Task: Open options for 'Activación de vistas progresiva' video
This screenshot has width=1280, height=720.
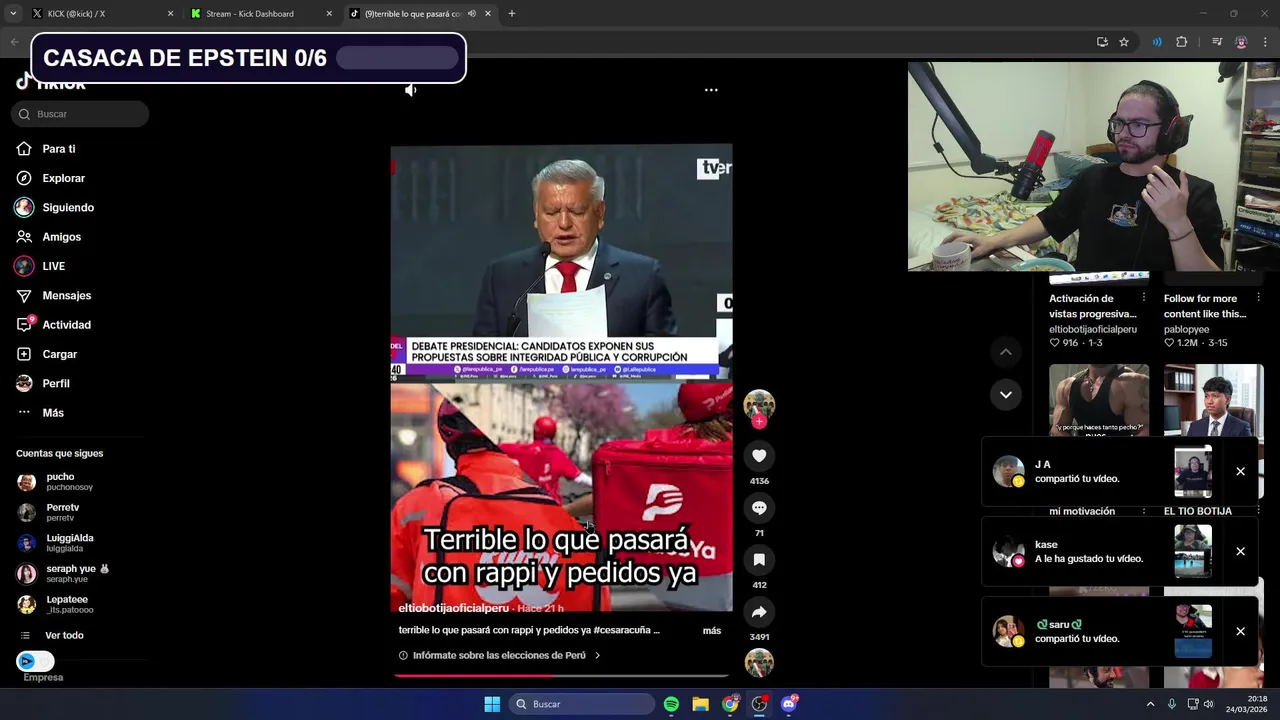Action: click(x=1144, y=298)
